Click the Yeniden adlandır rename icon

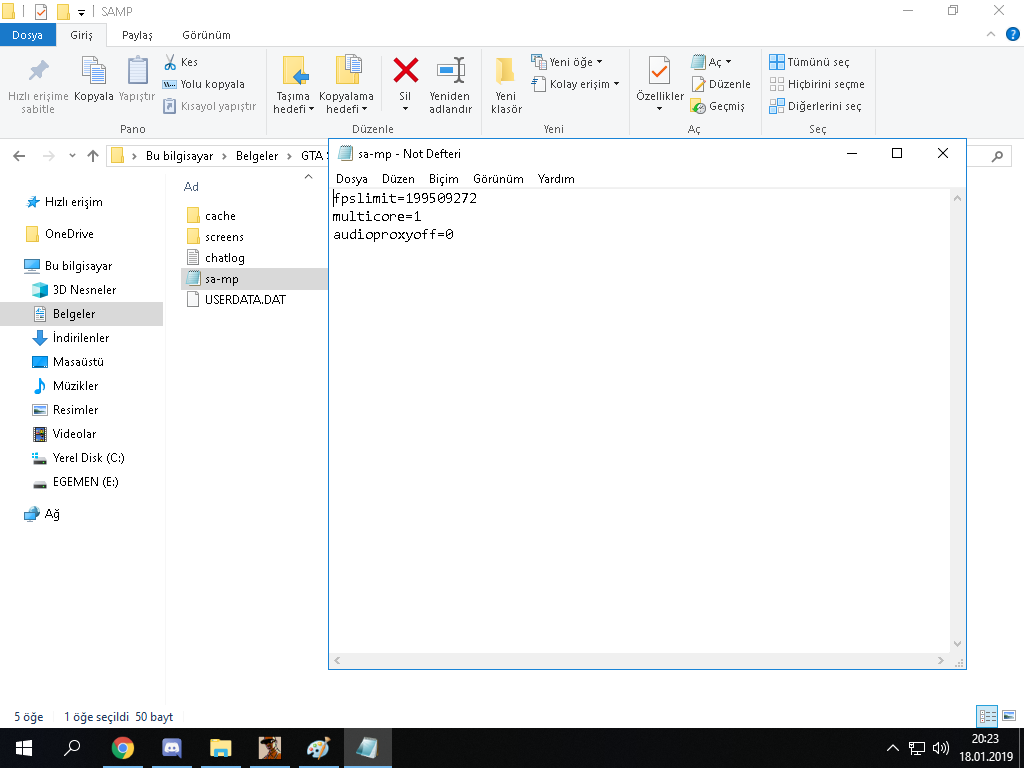pyautogui.click(x=450, y=71)
